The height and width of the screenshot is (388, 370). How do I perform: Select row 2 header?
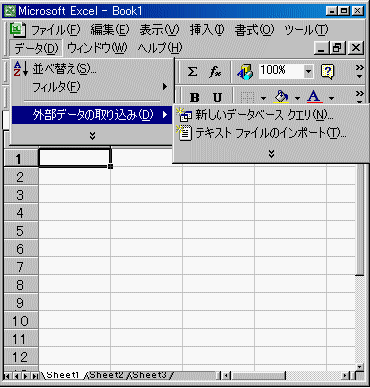21,177
